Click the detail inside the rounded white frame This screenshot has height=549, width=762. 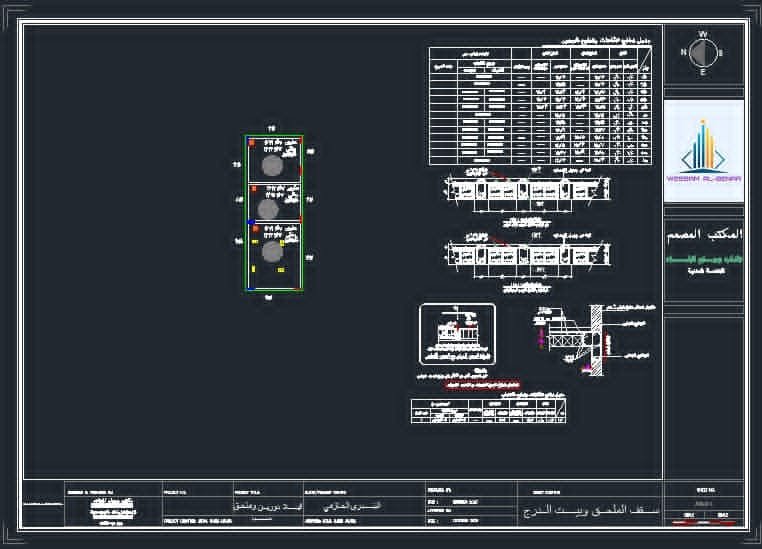(457, 334)
